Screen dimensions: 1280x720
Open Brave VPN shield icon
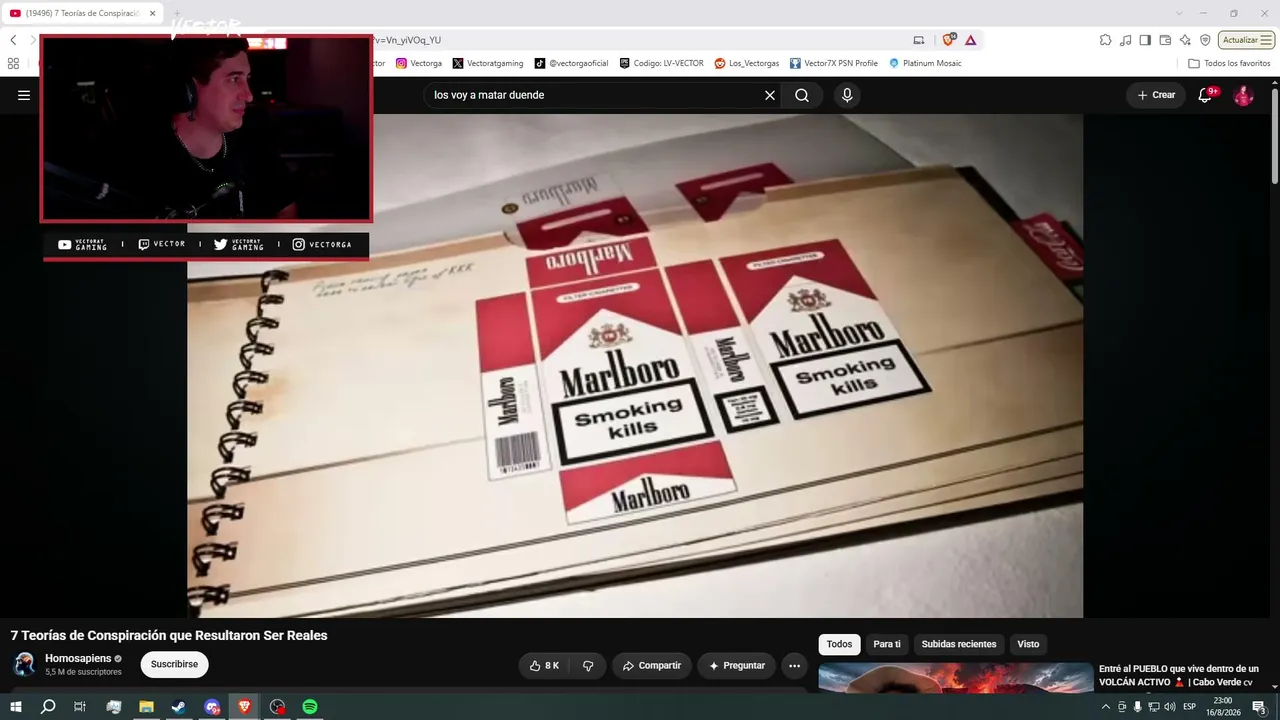[x=1205, y=40]
